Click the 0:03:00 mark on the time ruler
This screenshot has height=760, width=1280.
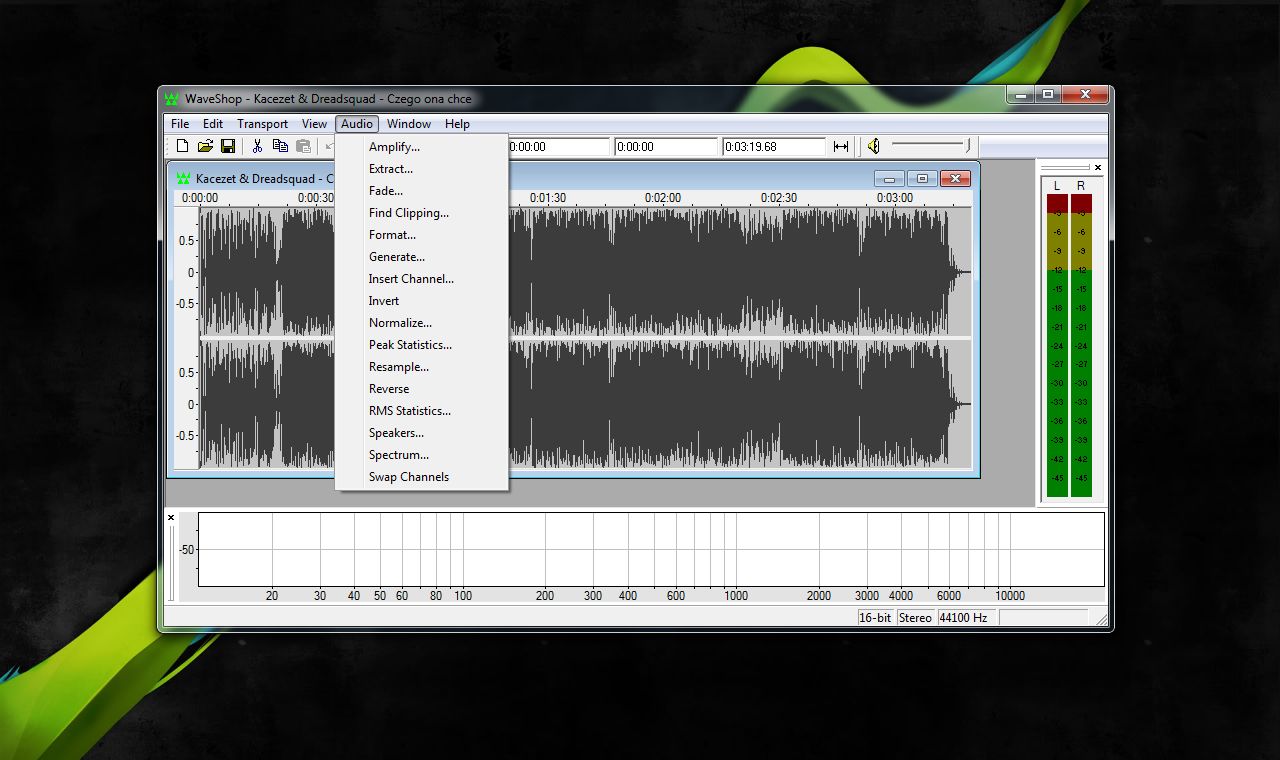click(895, 198)
